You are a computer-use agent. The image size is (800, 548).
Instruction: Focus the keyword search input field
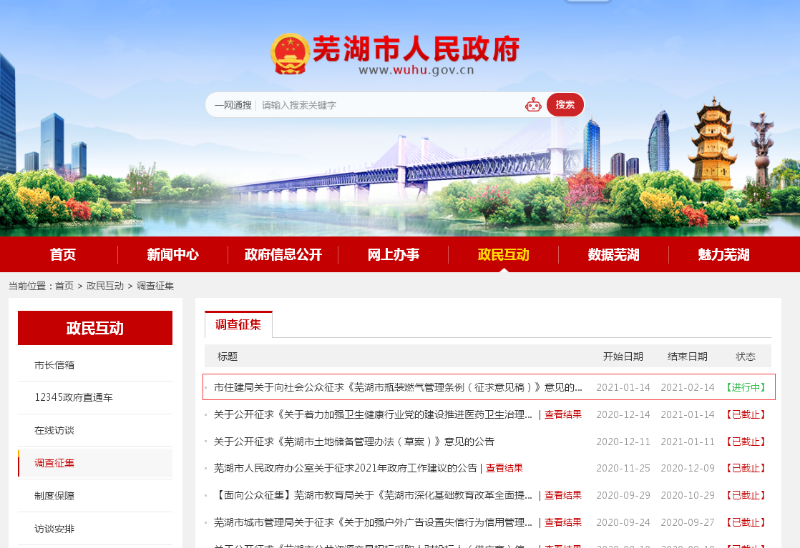[x=385, y=105]
